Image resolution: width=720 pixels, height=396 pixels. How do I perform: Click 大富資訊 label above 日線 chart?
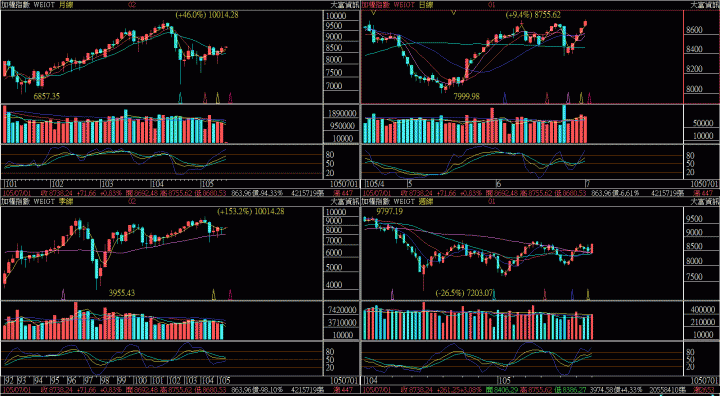pyautogui.click(x=705, y=5)
